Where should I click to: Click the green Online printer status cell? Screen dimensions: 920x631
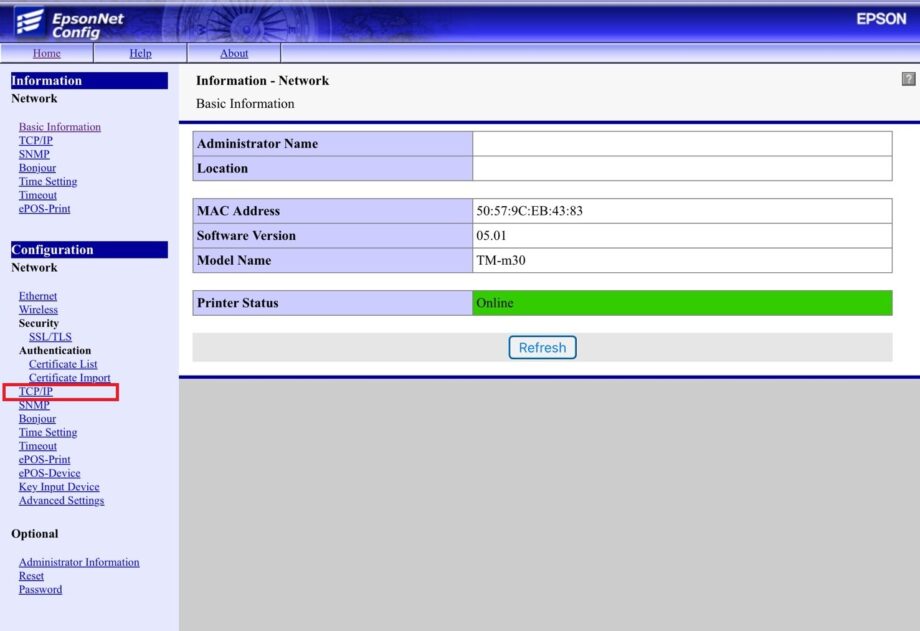pos(681,303)
